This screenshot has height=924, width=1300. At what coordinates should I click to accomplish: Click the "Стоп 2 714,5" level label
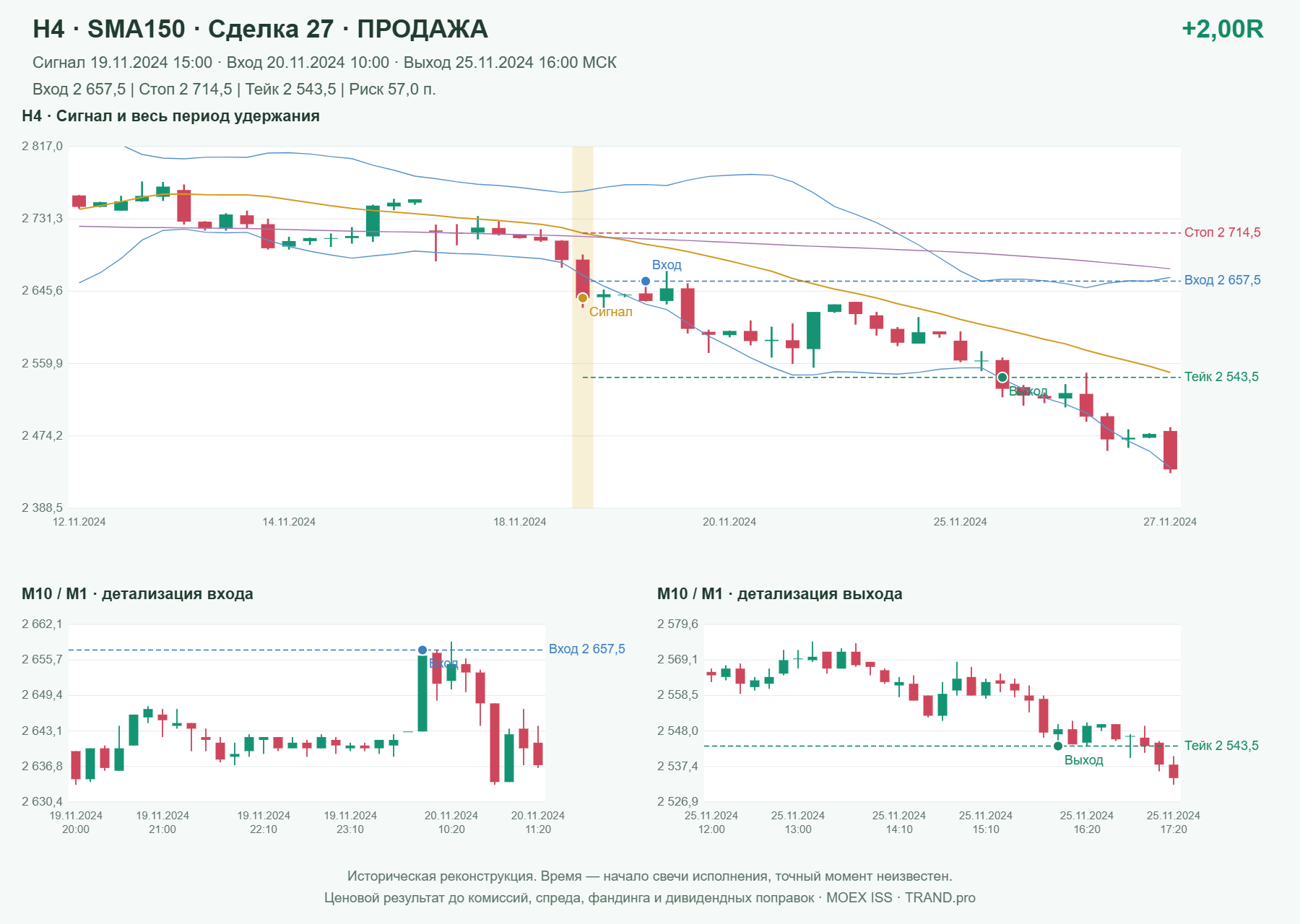point(1222,232)
